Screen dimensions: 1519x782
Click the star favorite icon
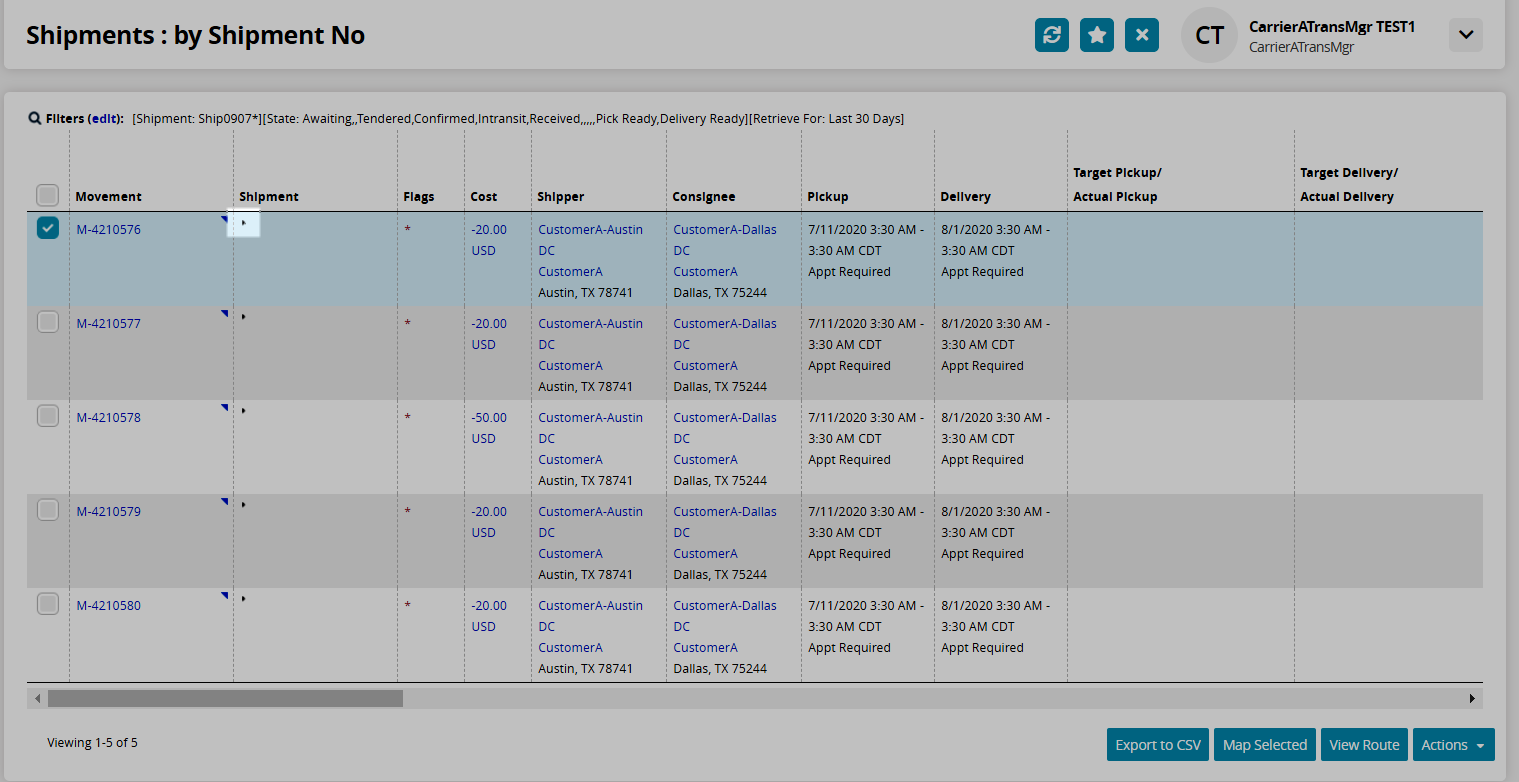1096,35
